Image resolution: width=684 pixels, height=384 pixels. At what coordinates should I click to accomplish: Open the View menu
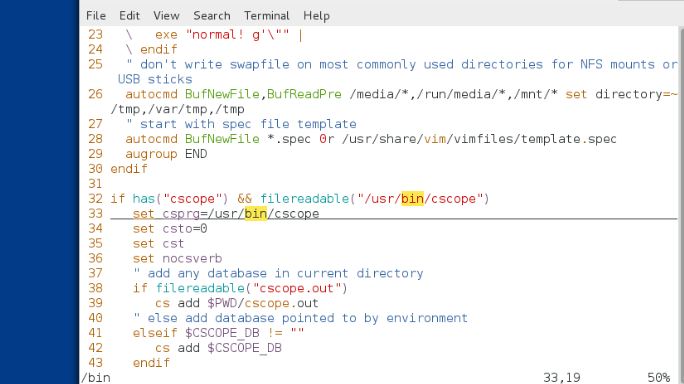pos(166,16)
